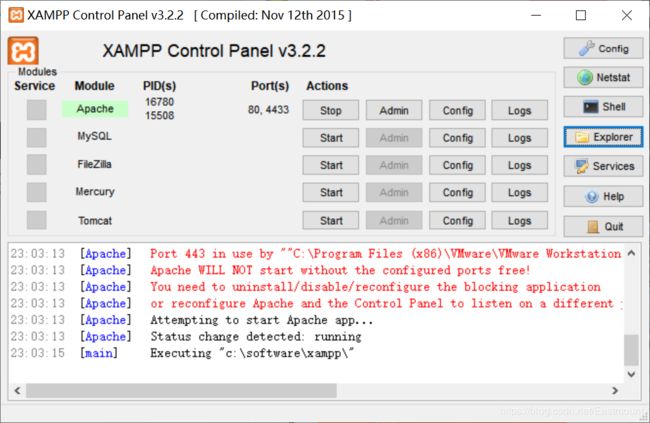Close the XAMPP Control Panel window

point(627,15)
